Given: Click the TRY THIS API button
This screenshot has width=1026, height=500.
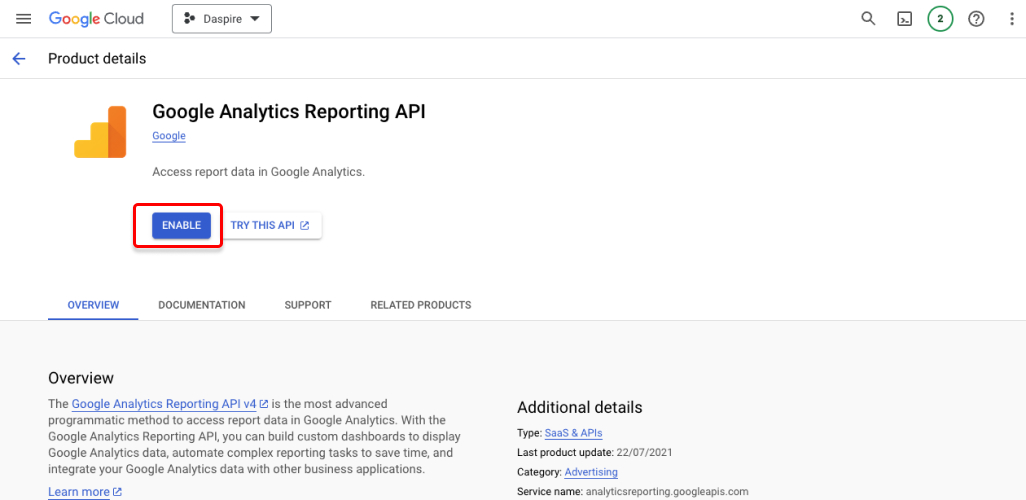Looking at the screenshot, I should (270, 225).
